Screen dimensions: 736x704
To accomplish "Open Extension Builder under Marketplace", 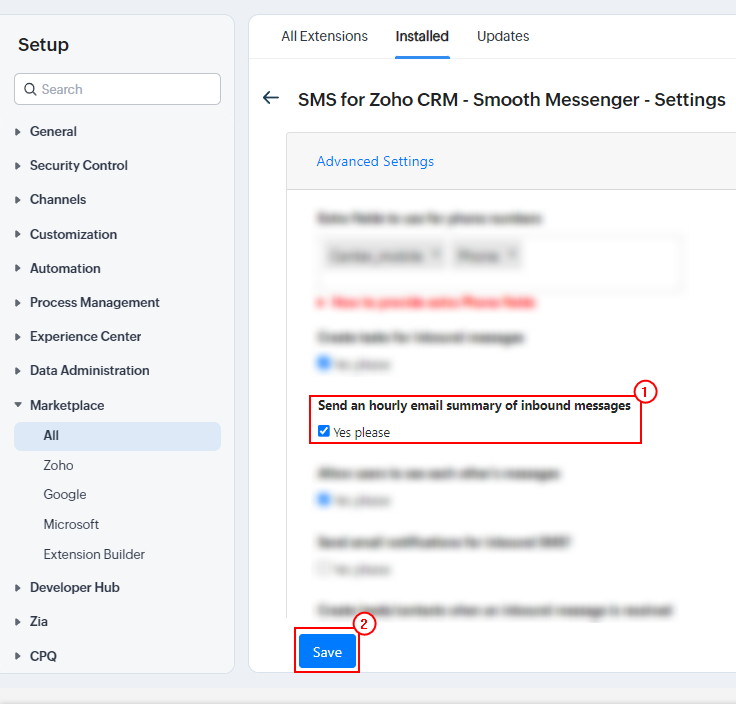I will [x=94, y=554].
